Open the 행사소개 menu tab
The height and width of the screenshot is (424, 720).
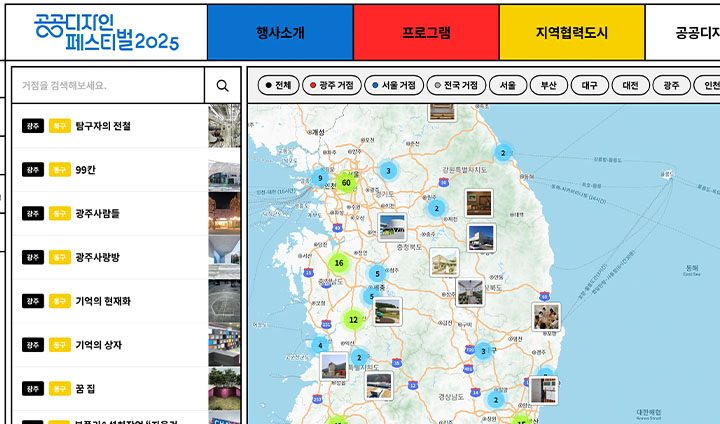point(280,32)
